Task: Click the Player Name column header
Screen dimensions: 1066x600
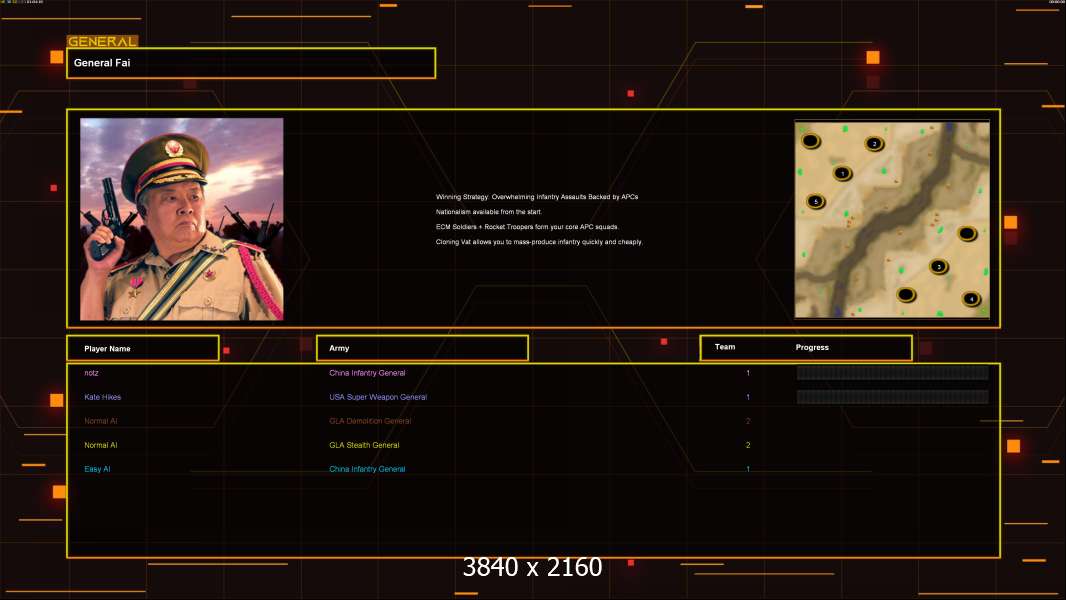Action: [143, 348]
